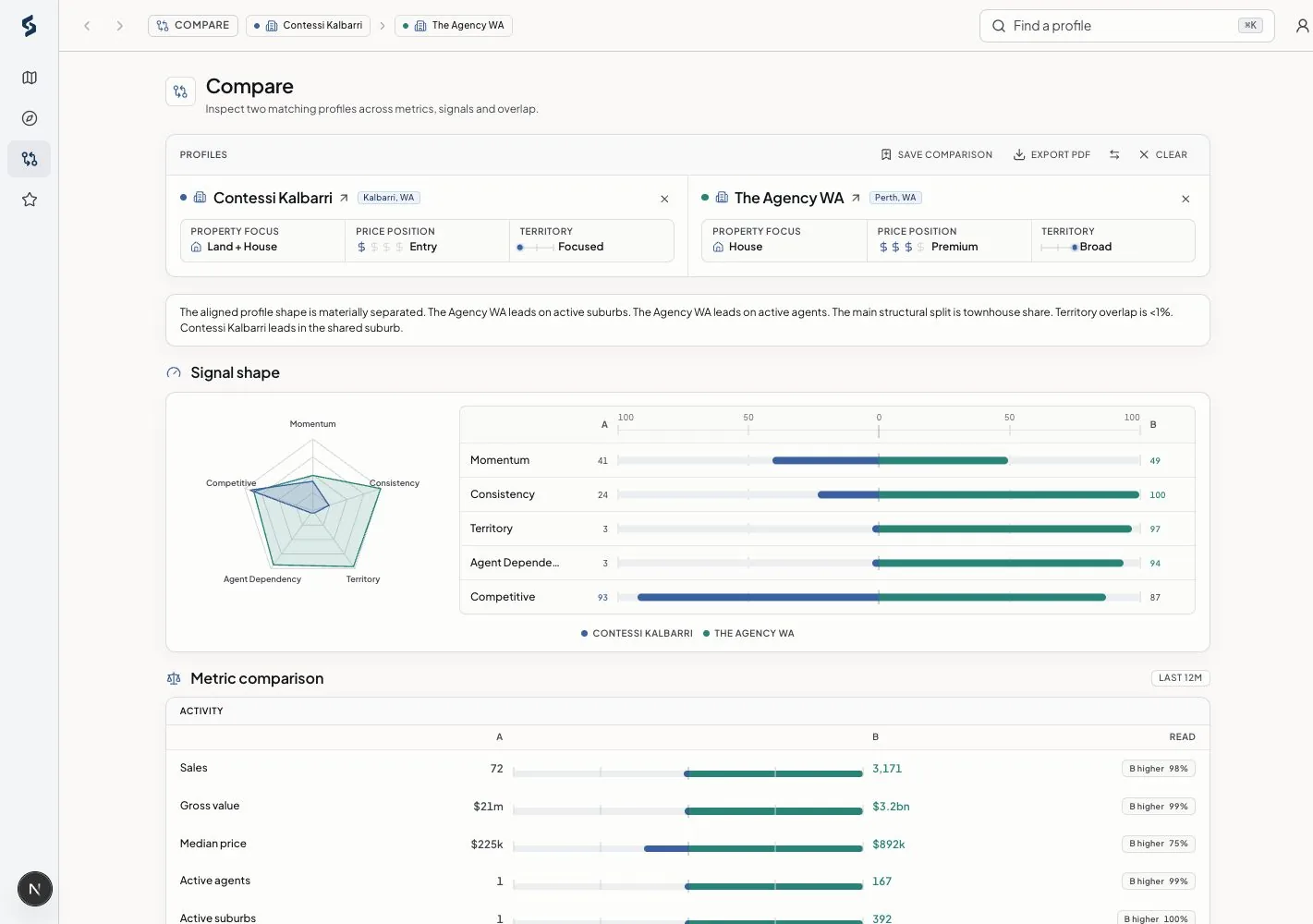
Task: Click Save Comparison
Action: coord(936,155)
